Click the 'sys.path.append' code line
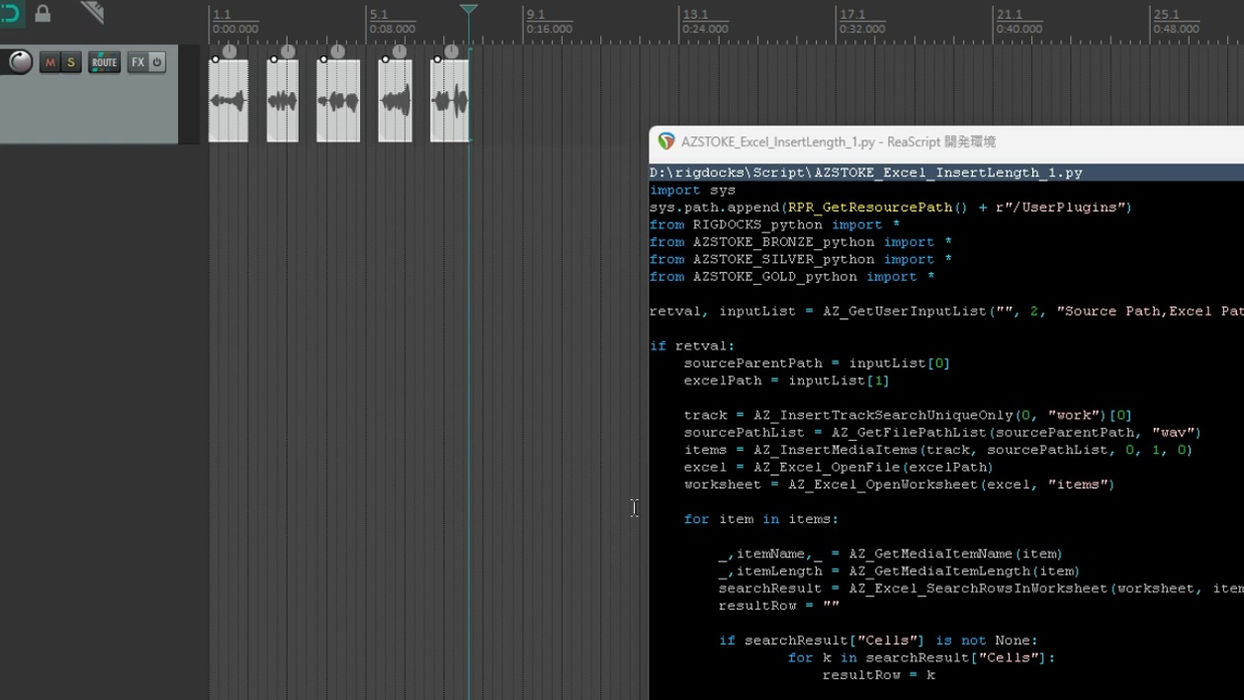 click(x=890, y=207)
